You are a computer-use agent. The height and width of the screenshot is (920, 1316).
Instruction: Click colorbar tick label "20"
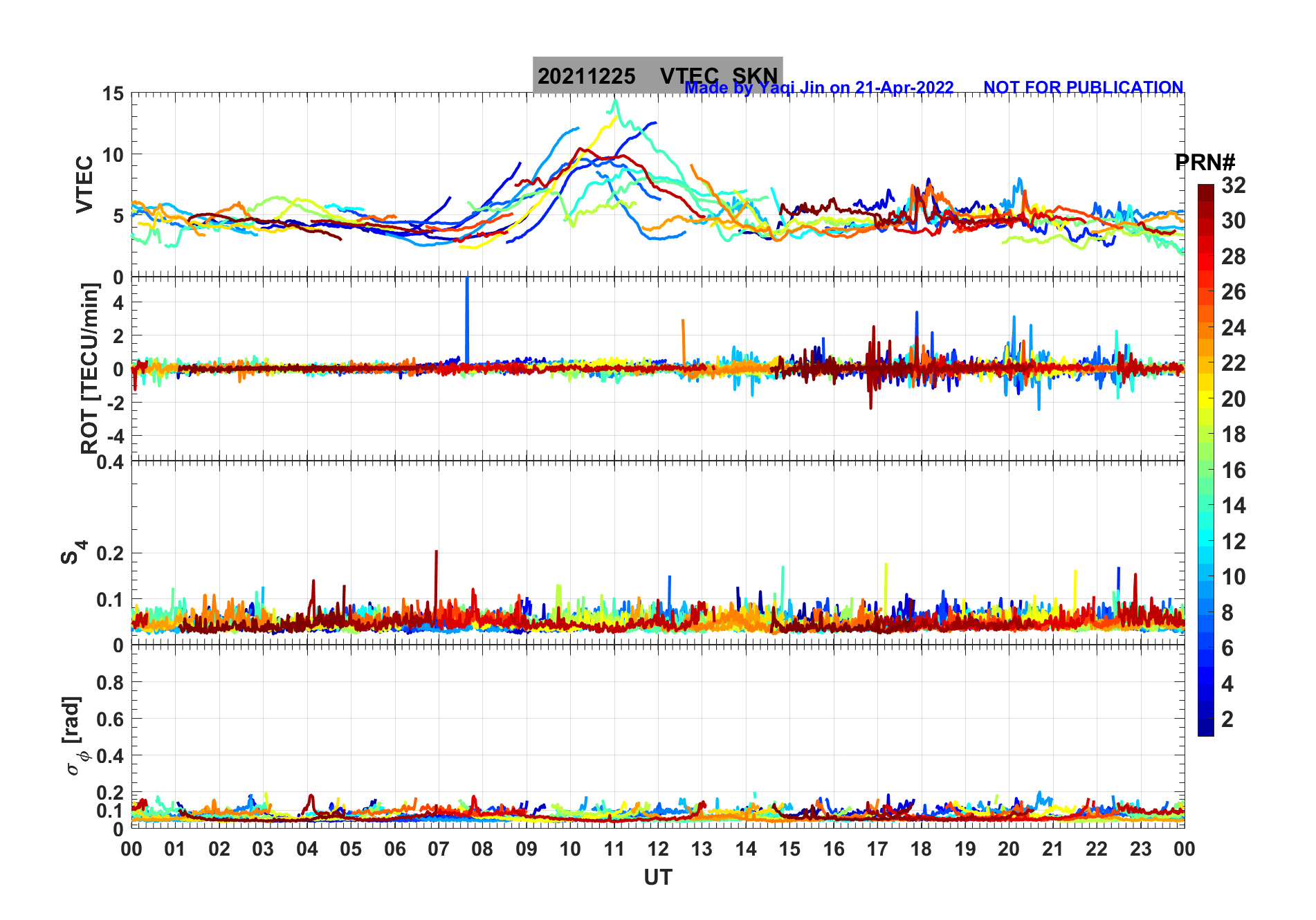point(1233,399)
